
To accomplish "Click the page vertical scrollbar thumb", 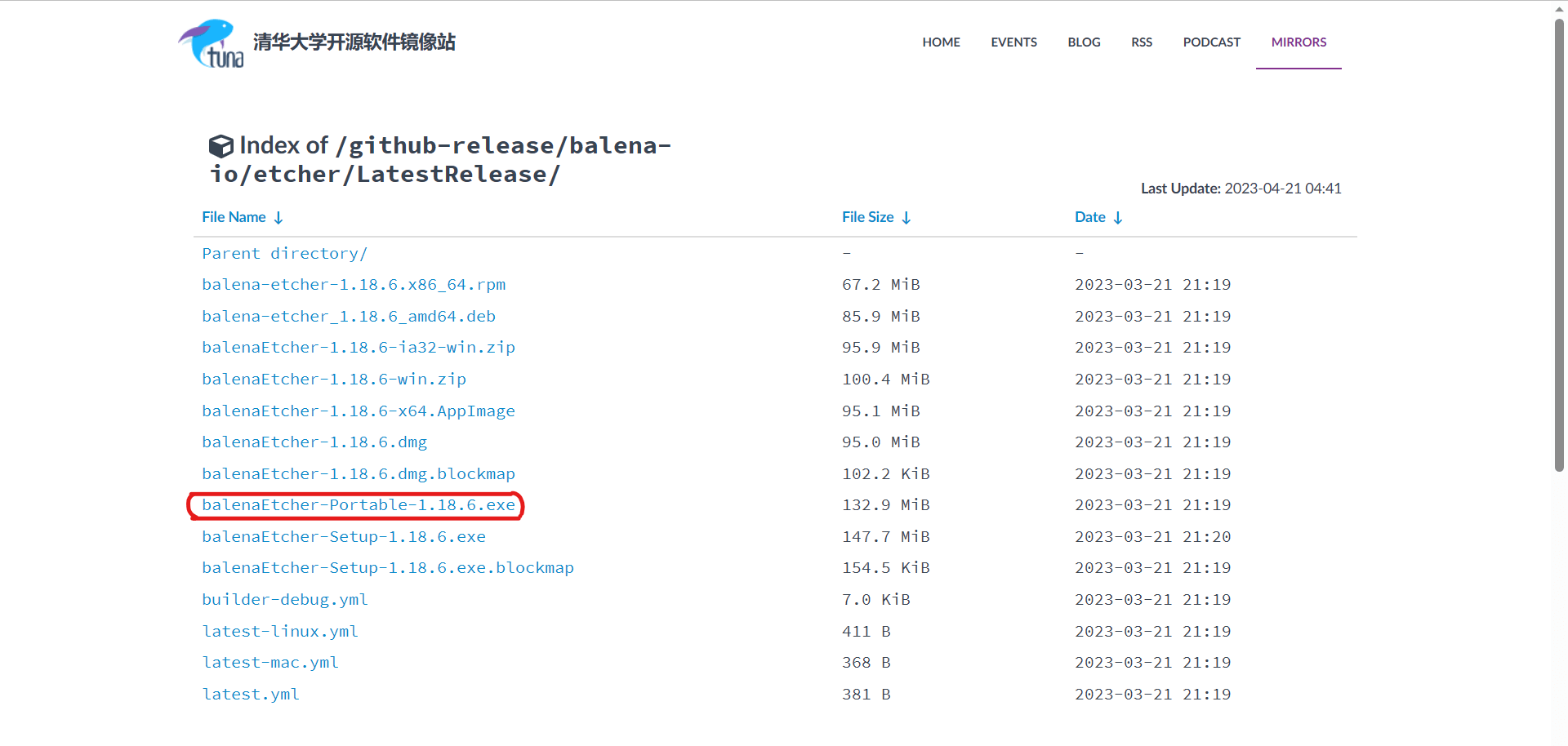I will coord(1559,246).
